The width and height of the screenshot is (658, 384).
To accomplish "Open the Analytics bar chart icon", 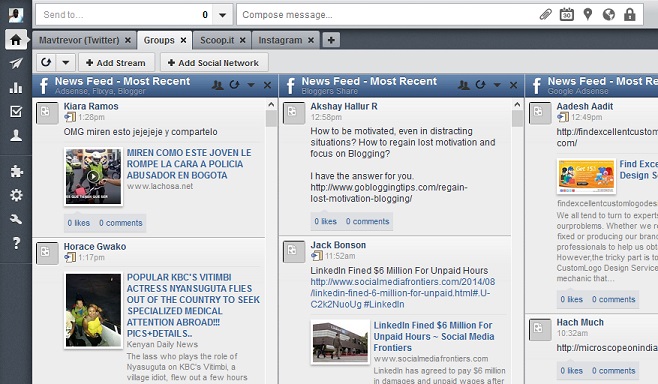I will click(16, 87).
